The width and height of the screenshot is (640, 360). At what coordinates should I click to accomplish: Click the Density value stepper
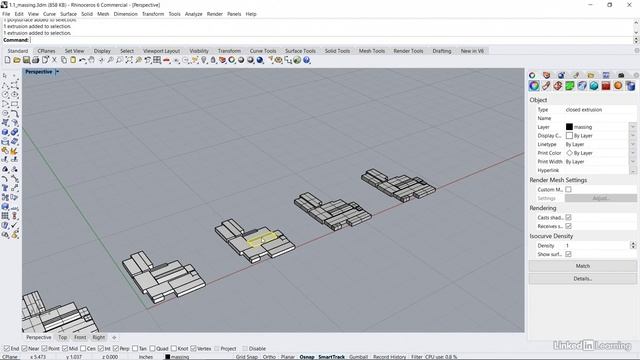(x=633, y=245)
